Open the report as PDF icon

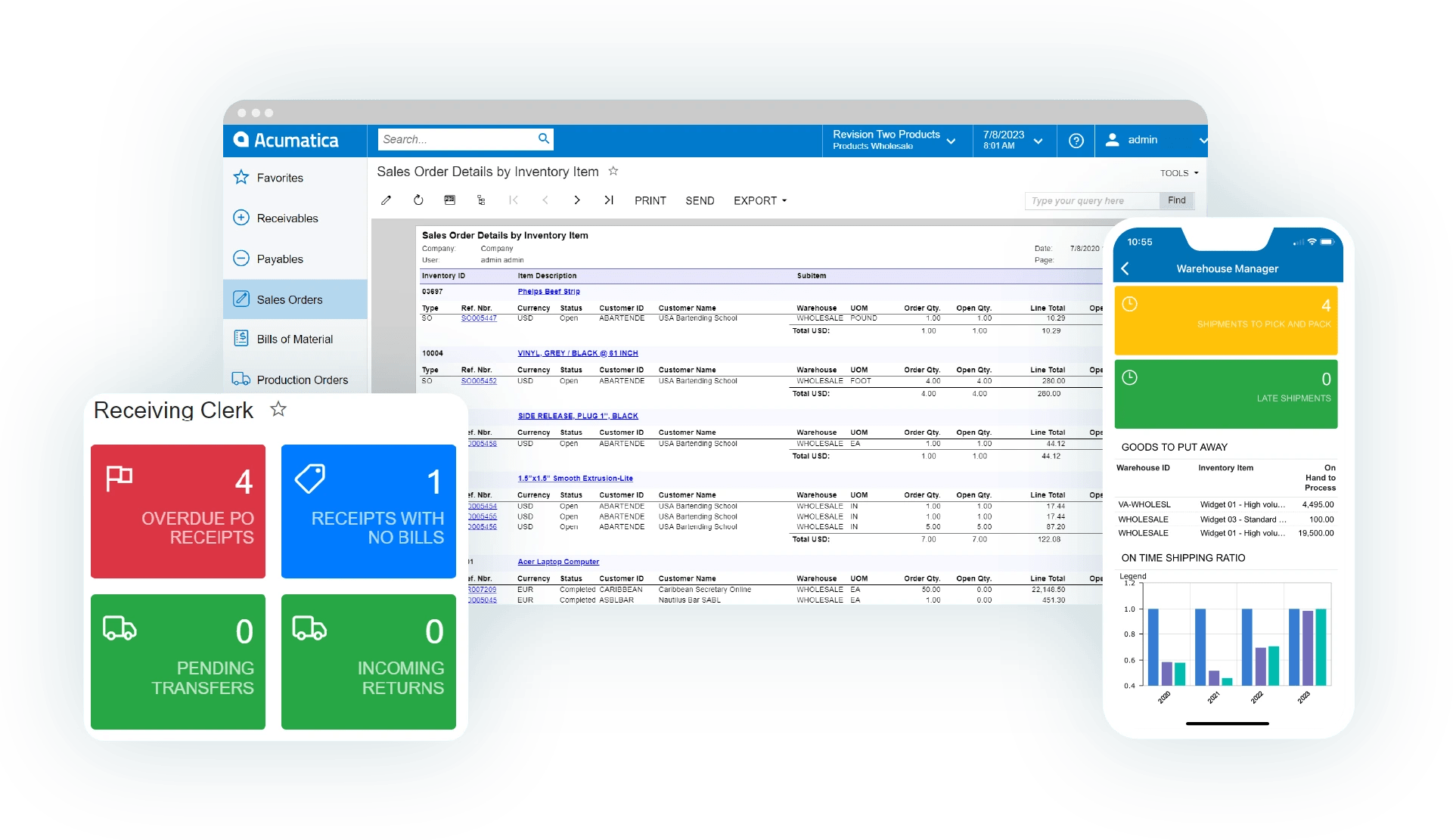(449, 200)
